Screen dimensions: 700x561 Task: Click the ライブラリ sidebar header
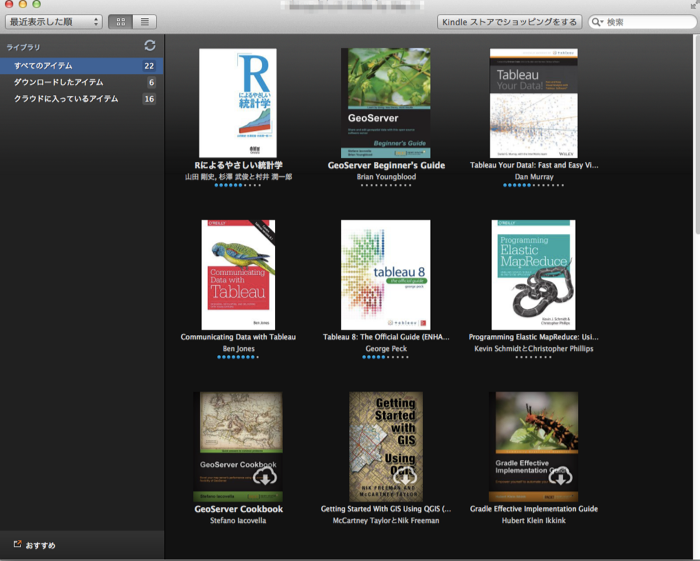(23, 47)
